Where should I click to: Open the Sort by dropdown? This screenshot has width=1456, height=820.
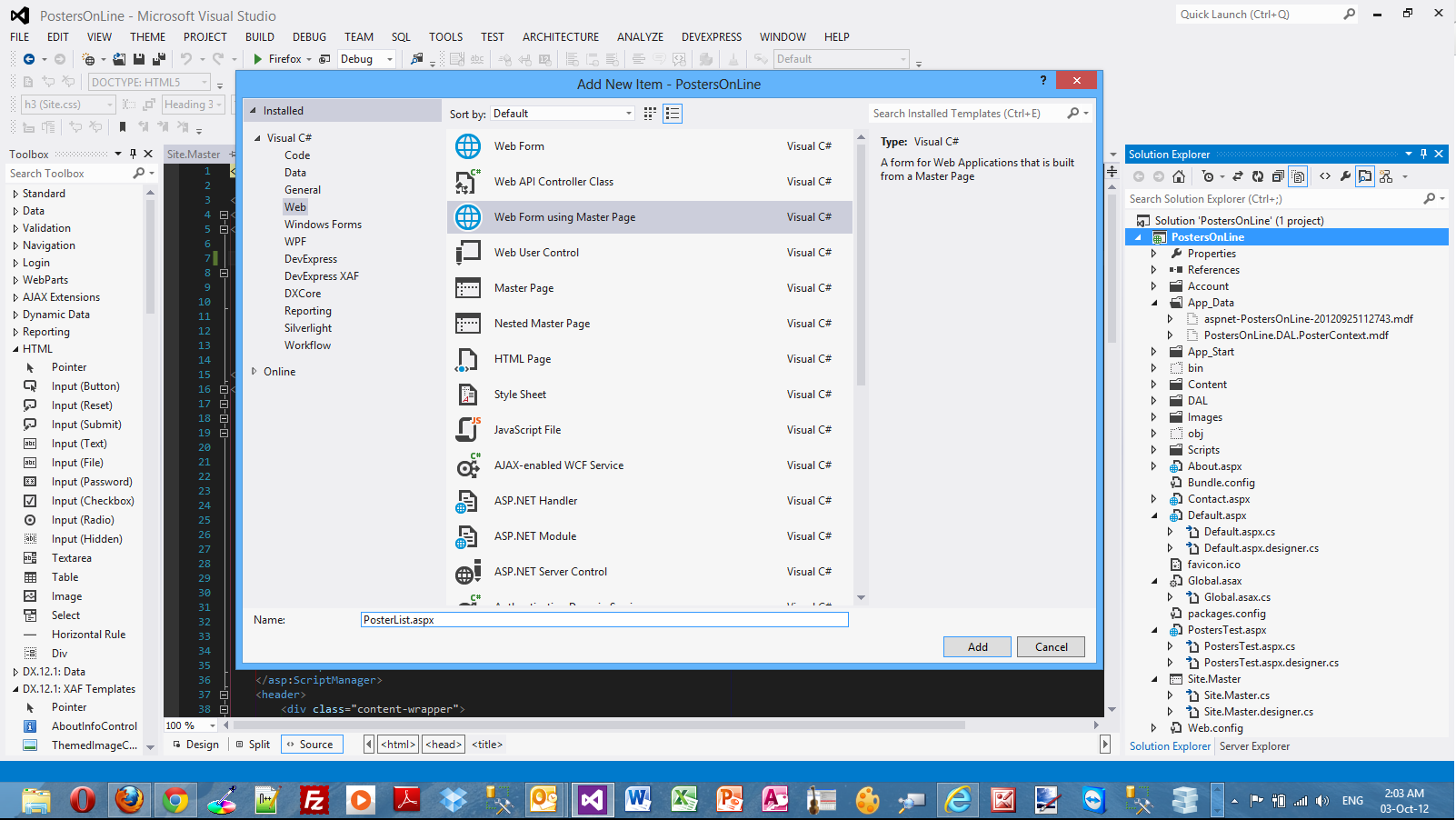562,114
